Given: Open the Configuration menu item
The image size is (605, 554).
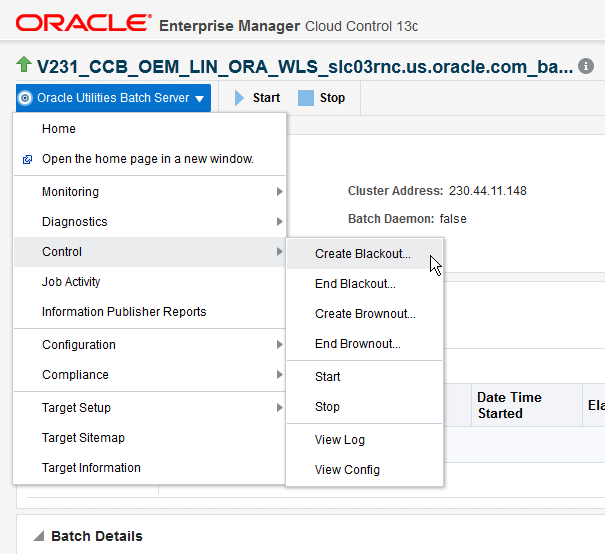Looking at the screenshot, I should (150, 345).
